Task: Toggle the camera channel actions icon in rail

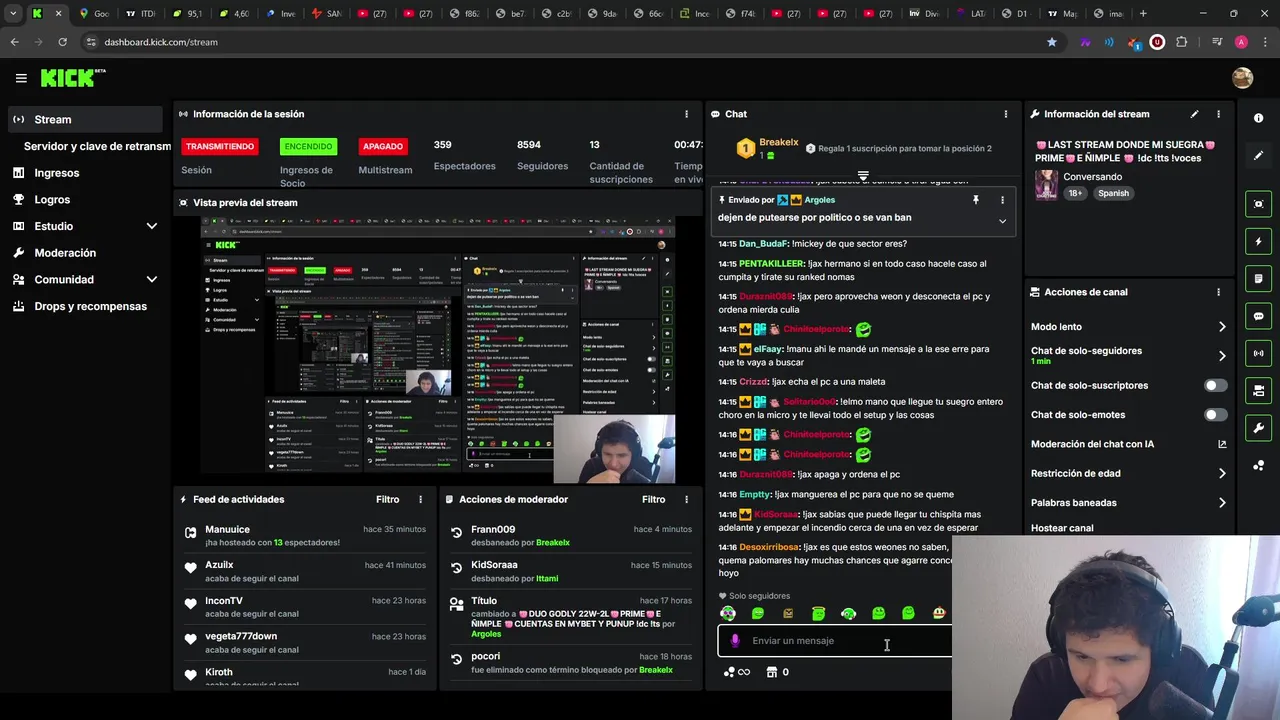Action: (1258, 390)
